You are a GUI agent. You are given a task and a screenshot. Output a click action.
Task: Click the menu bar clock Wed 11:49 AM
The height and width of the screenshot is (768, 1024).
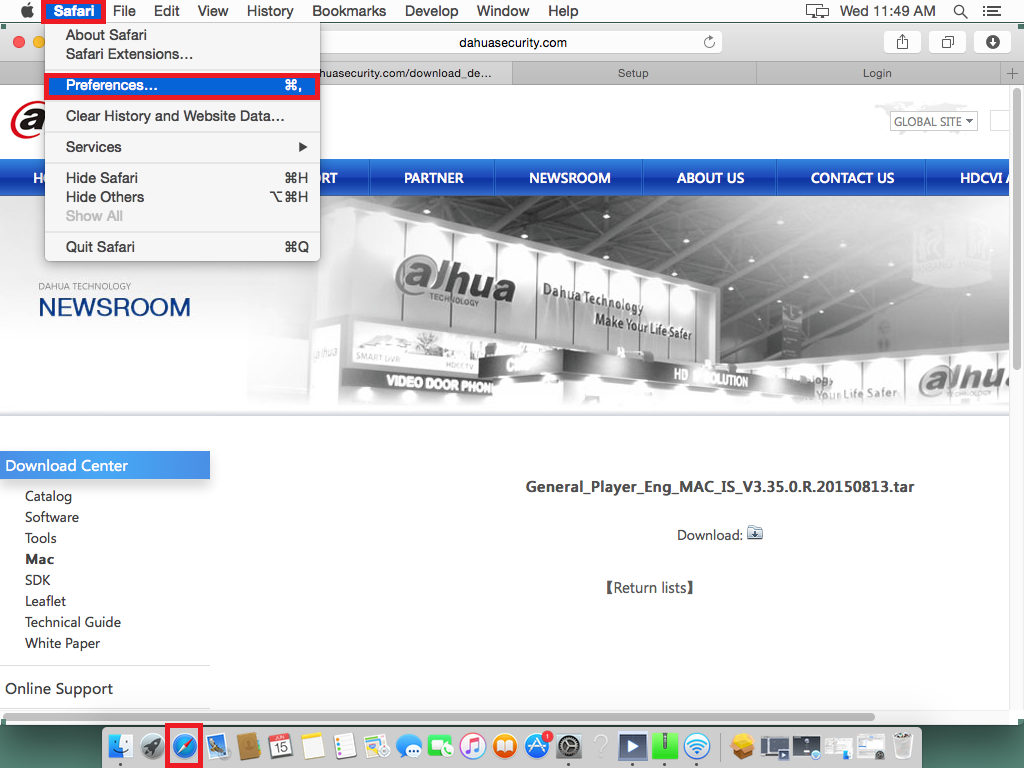[888, 11]
